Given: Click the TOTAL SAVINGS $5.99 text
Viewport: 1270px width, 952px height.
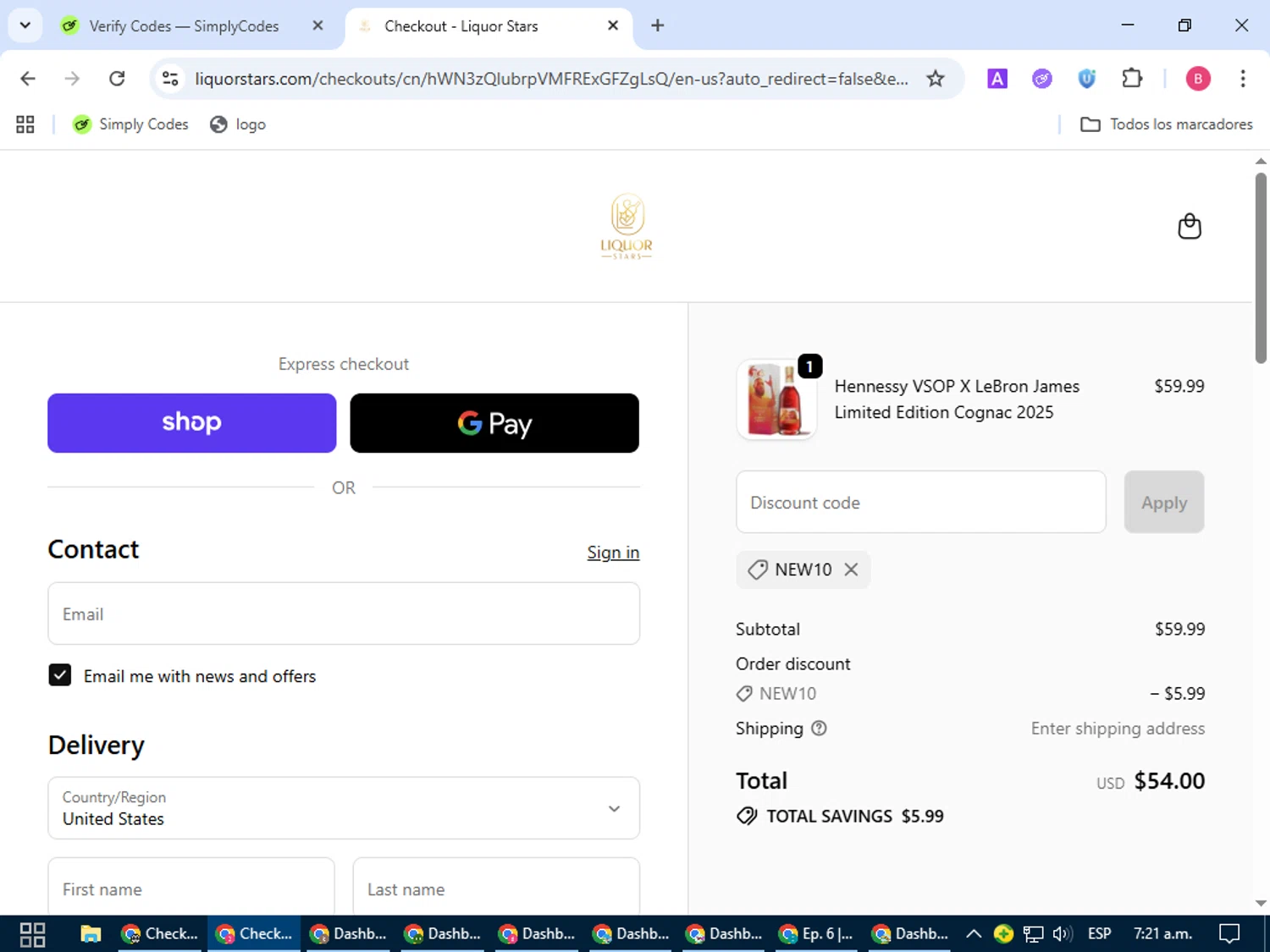Looking at the screenshot, I should (x=854, y=817).
